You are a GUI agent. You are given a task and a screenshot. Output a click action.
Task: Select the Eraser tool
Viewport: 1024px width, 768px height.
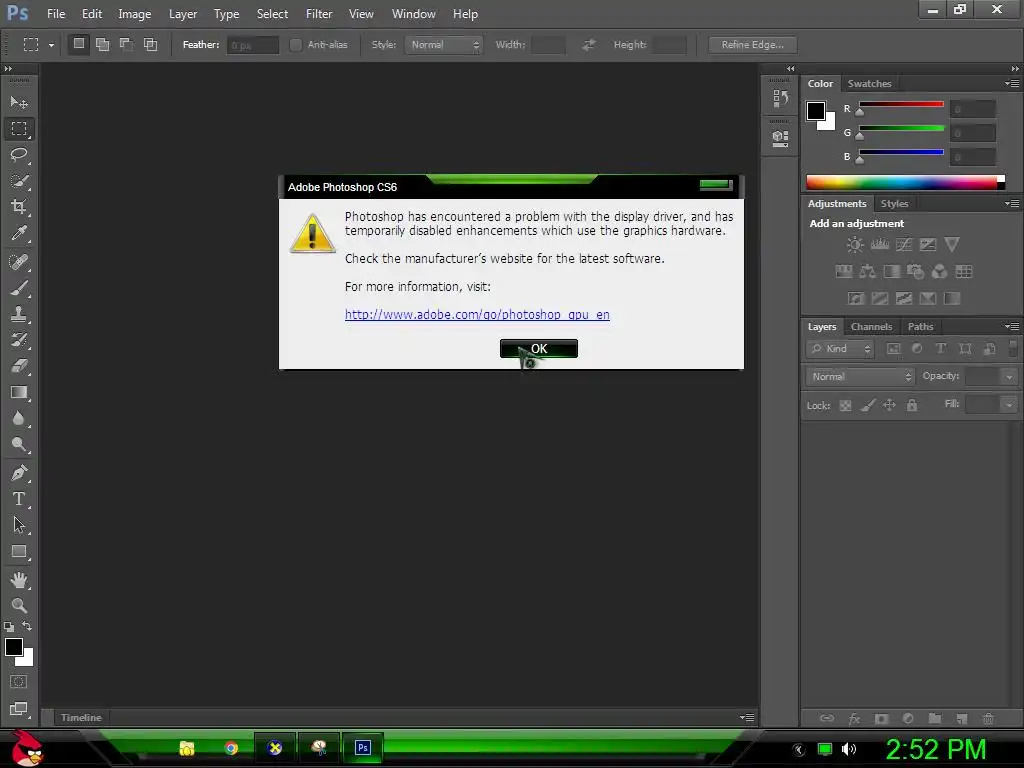coord(19,366)
